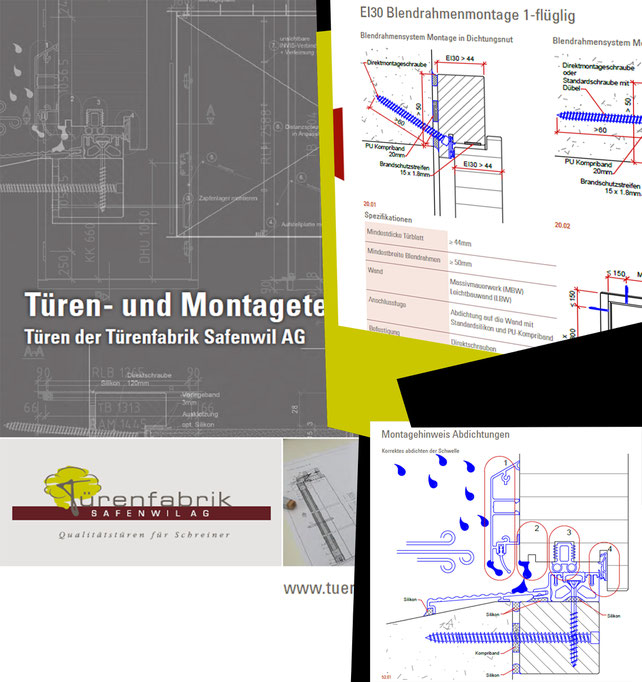
Task: Click detail callout number 1 in sealing drawing
Action: (505, 463)
